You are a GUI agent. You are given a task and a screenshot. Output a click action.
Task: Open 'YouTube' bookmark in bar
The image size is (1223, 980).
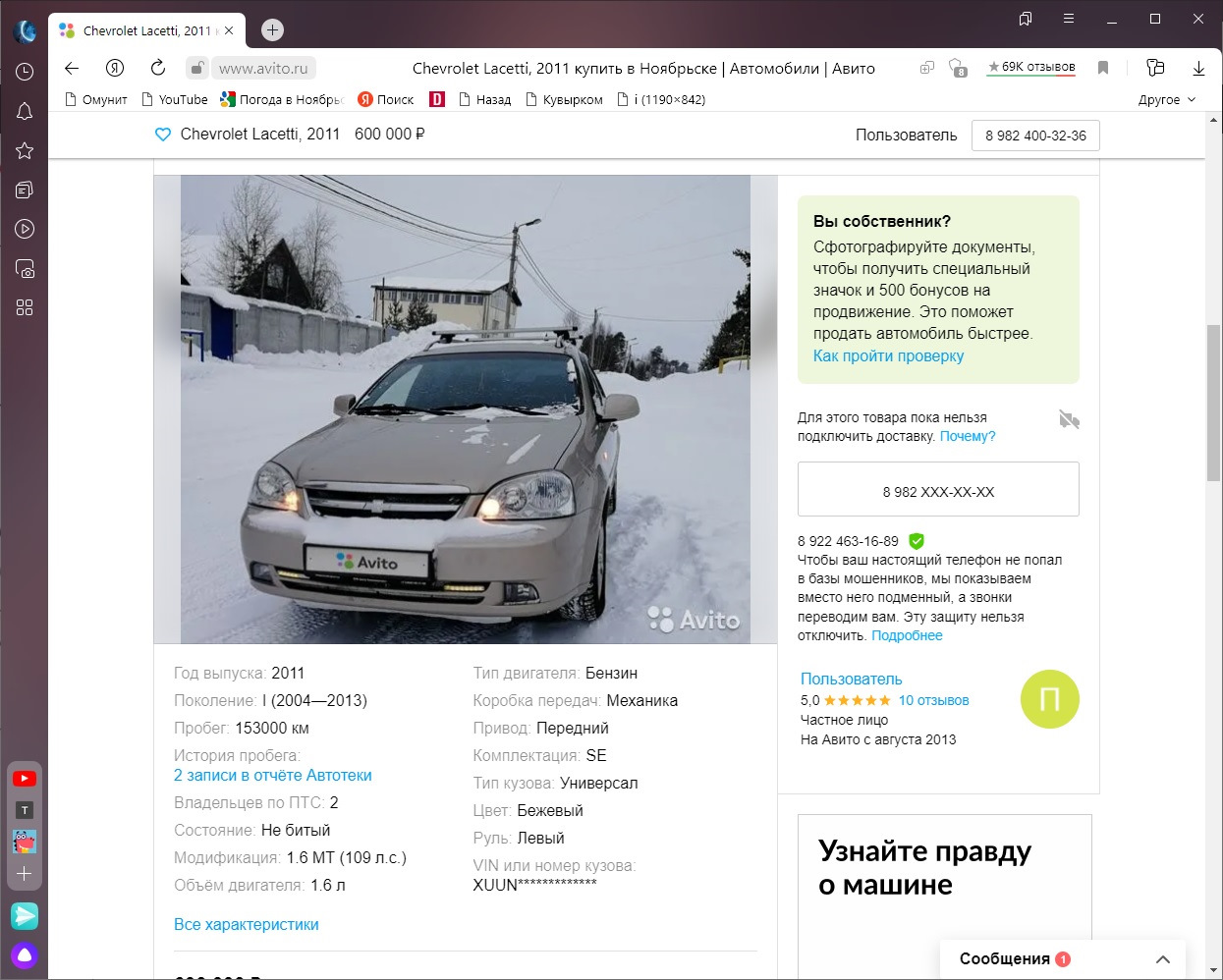[175, 99]
